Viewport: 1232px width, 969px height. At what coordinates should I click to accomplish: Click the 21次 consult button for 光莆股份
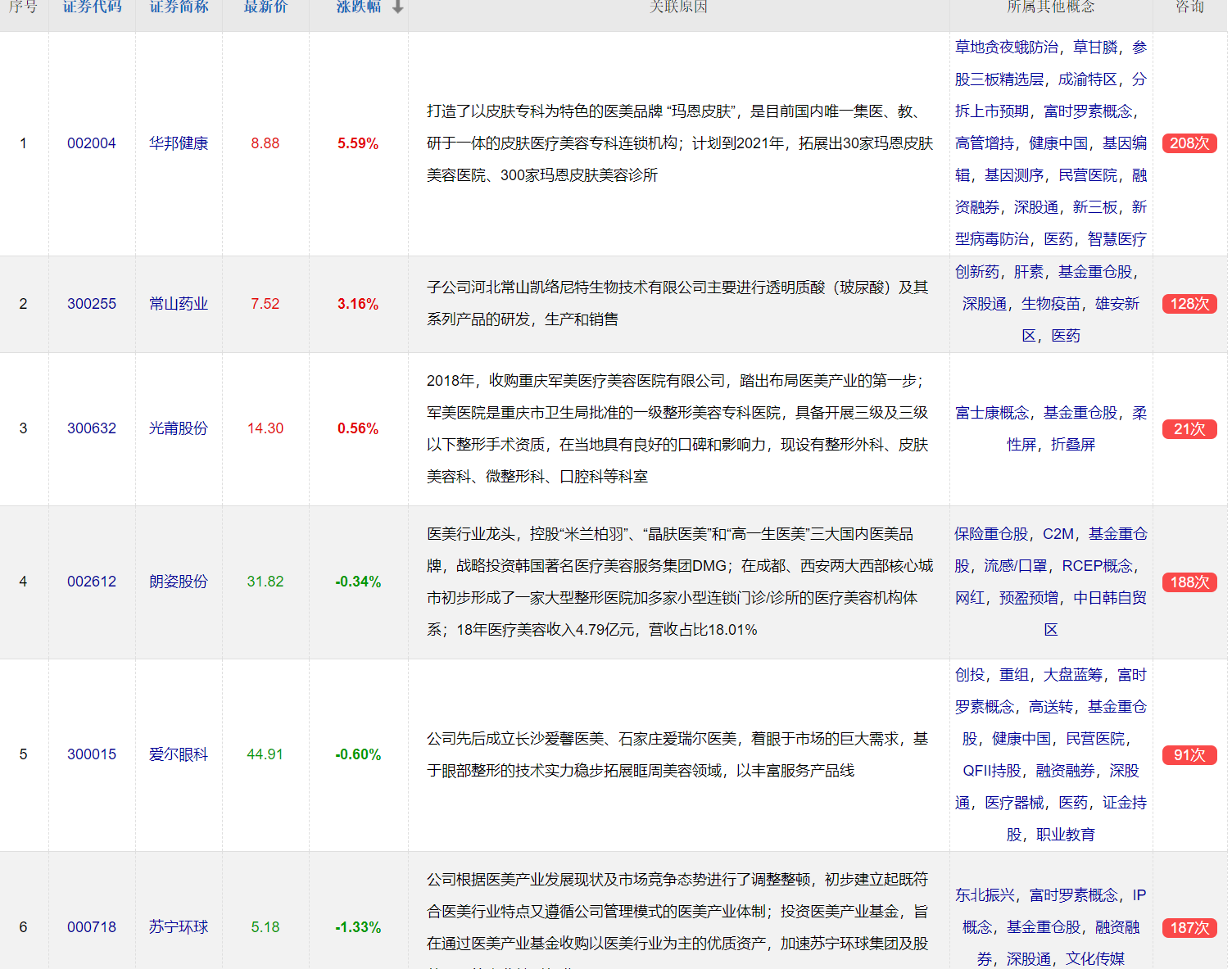[x=1189, y=429]
